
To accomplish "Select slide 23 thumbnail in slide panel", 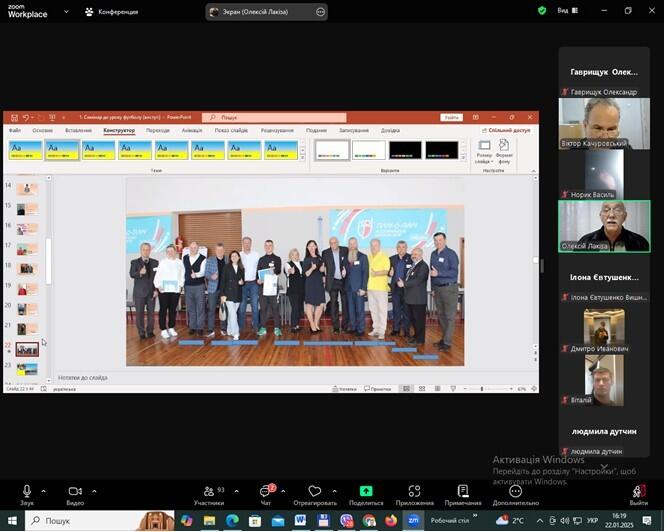I will (27, 369).
